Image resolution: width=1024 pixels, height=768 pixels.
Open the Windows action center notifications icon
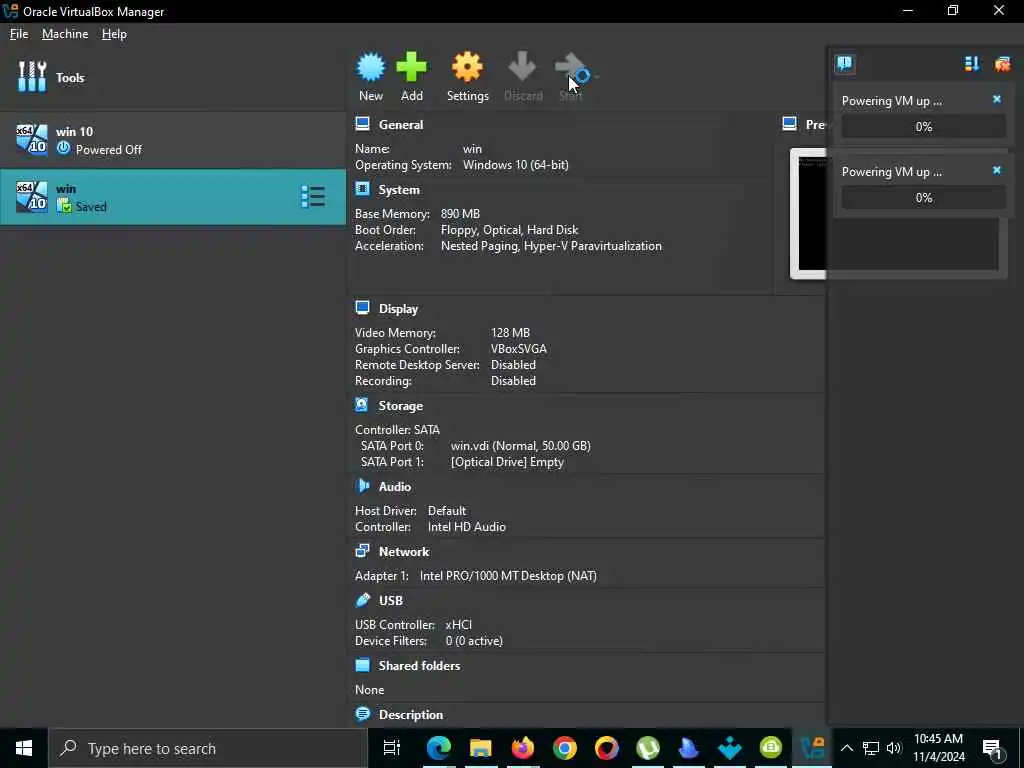[x=992, y=749]
